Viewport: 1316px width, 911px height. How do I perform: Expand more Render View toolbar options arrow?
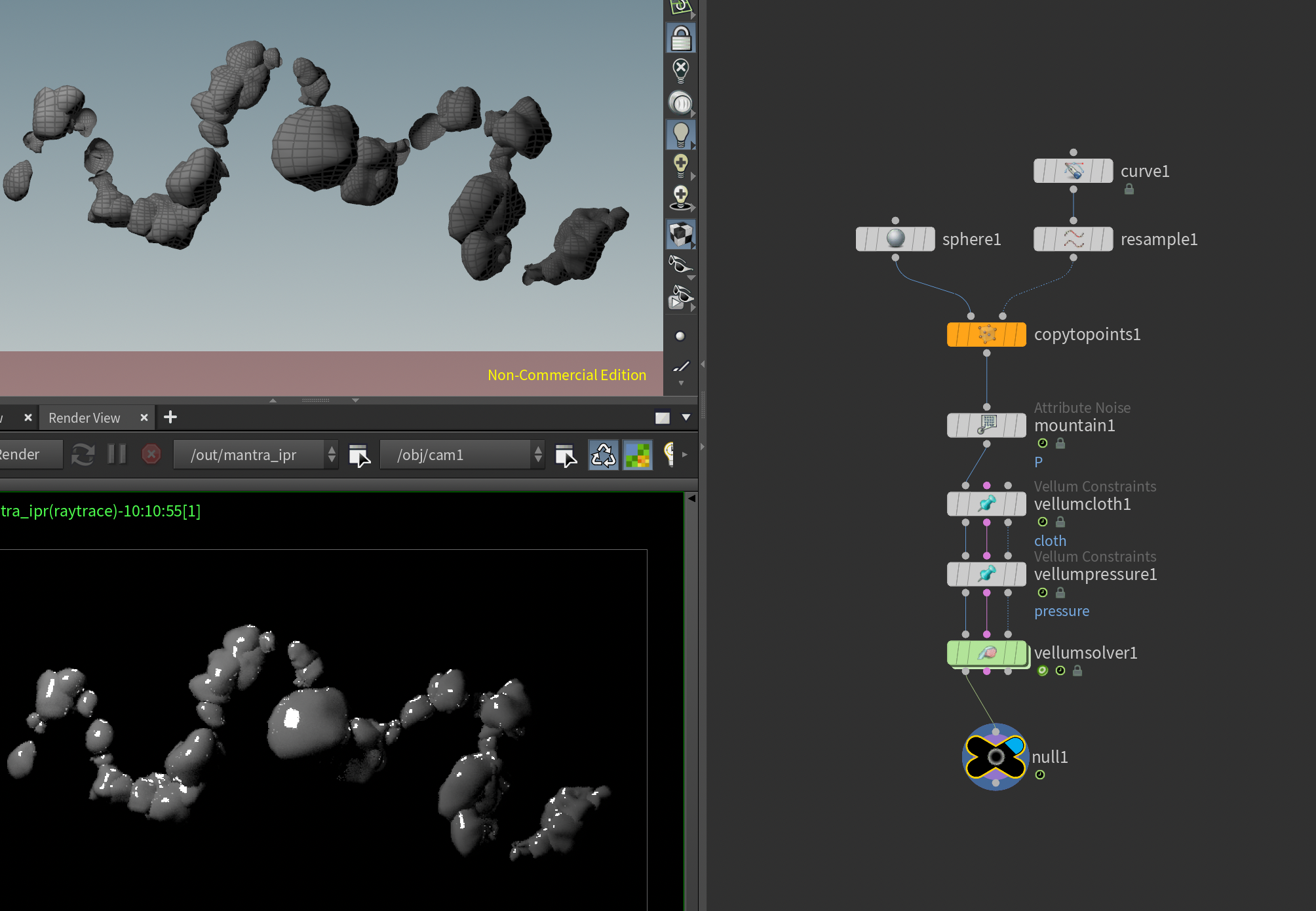685,454
